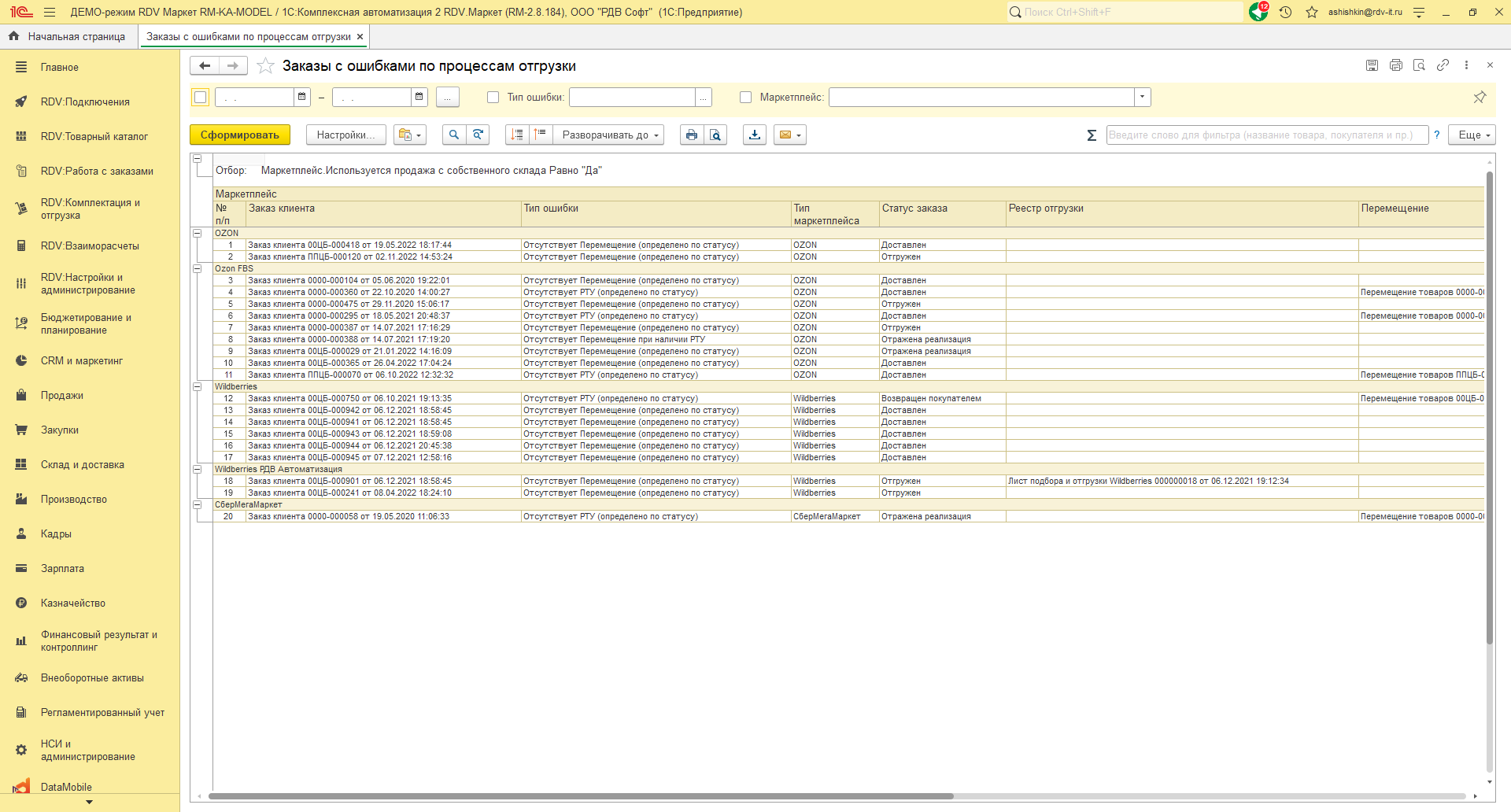Click the Сформировать button
Image resolution: width=1511 pixels, height=812 pixels.
click(x=240, y=135)
